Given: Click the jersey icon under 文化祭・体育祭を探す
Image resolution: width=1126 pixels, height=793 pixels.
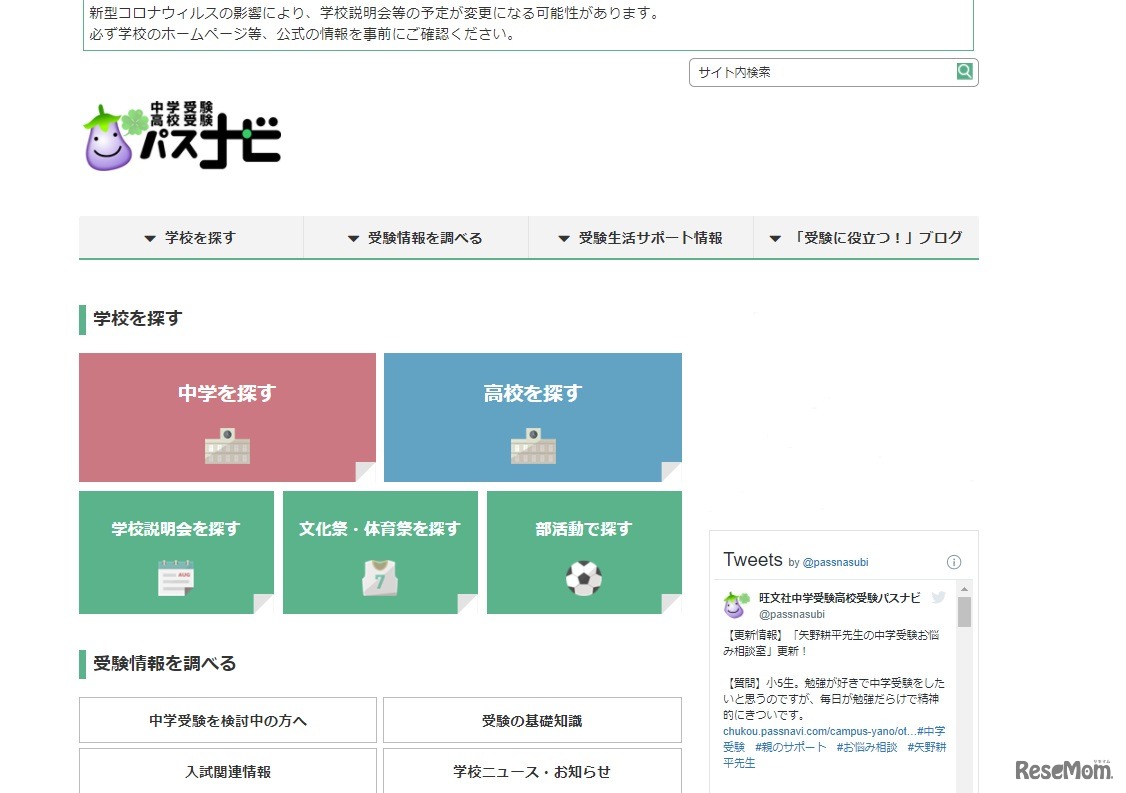Looking at the screenshot, I should pyautogui.click(x=380, y=578).
